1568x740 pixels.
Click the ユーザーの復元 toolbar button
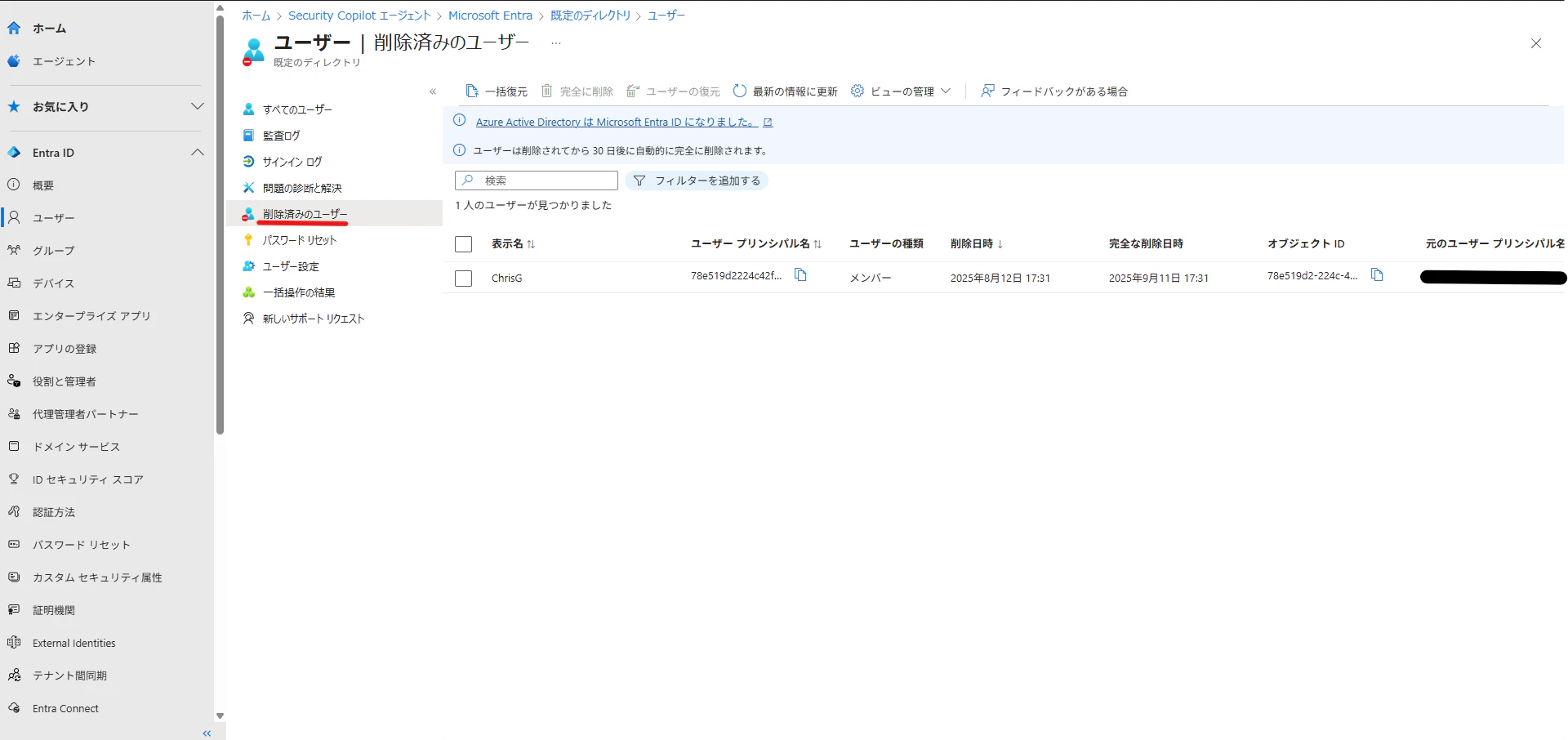tap(674, 91)
